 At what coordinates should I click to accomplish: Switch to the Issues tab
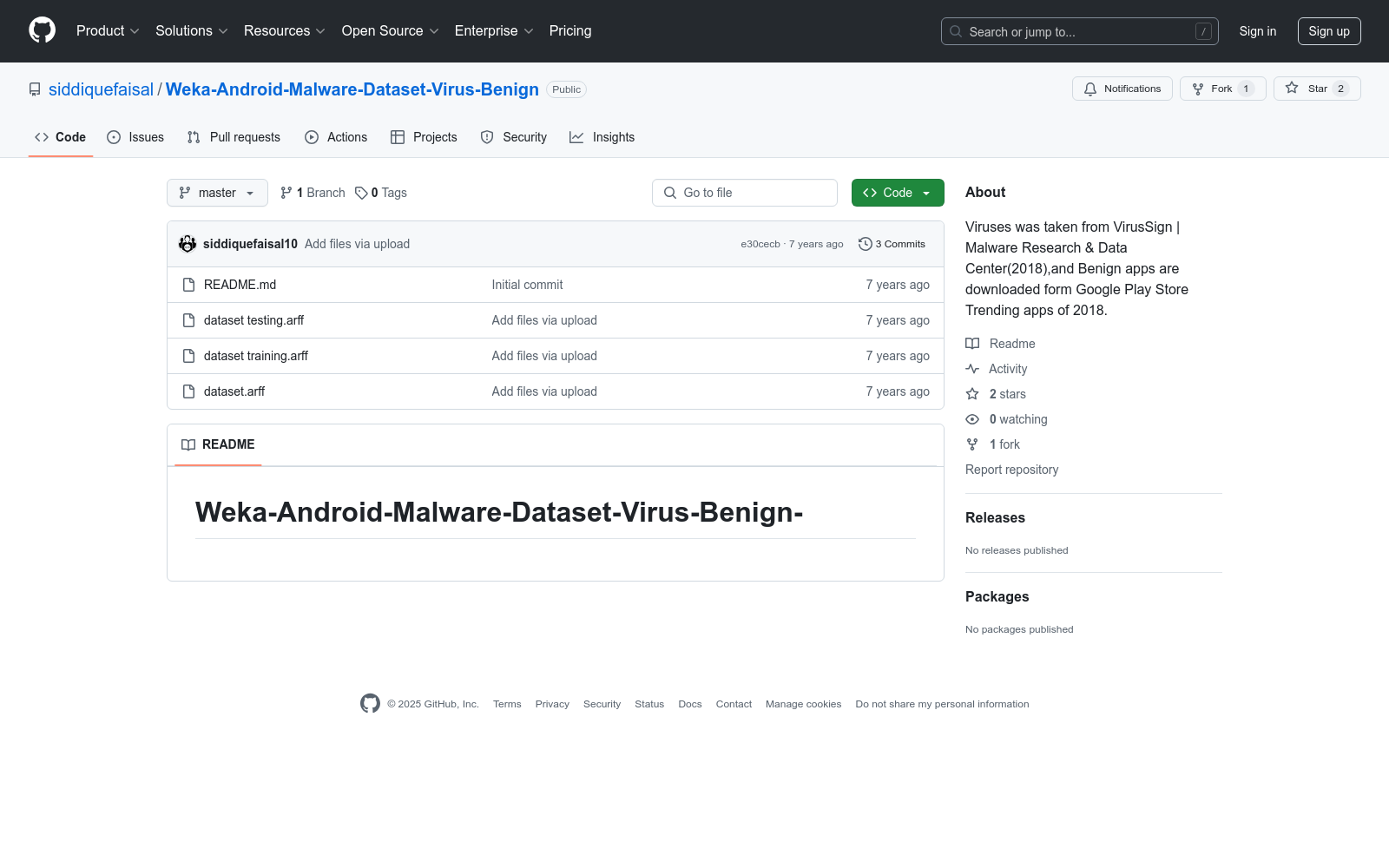(x=135, y=137)
